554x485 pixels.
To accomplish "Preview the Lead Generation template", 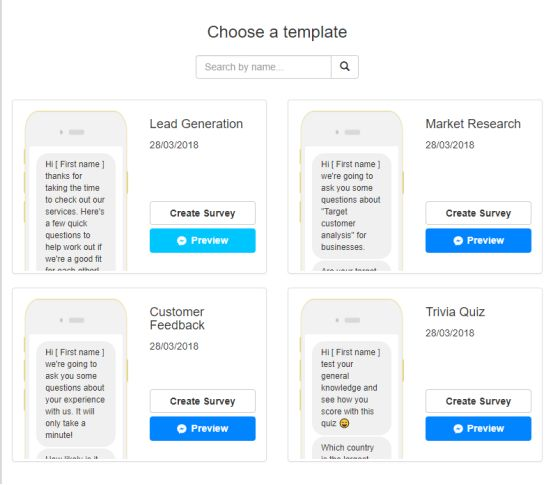I will [202, 241].
